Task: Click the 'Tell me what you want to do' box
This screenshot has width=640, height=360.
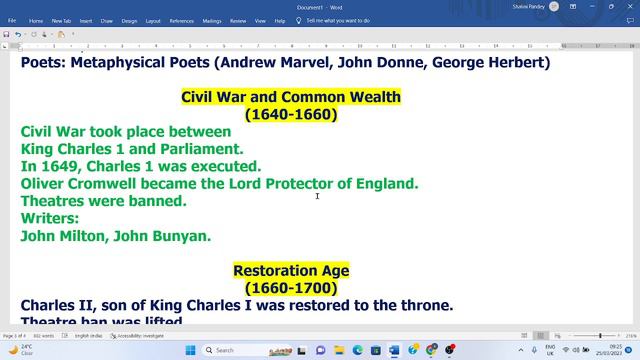Action: (x=338, y=20)
